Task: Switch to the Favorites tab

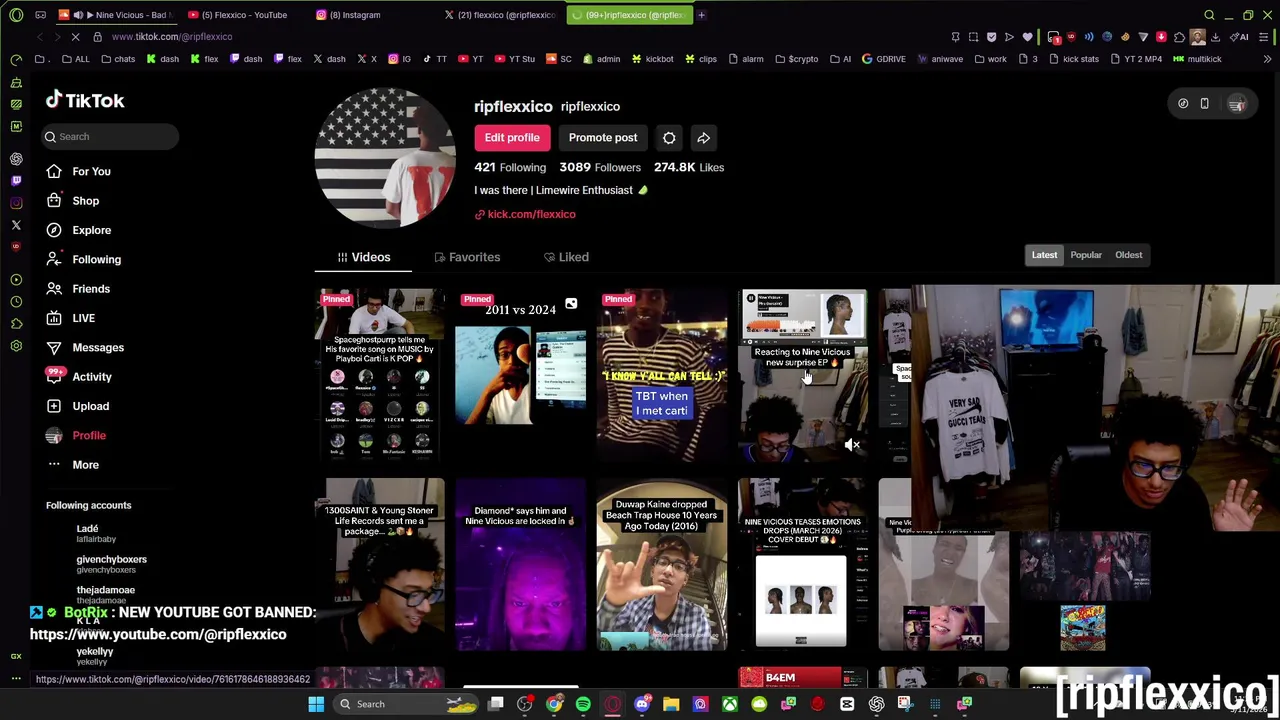Action: pyautogui.click(x=467, y=257)
